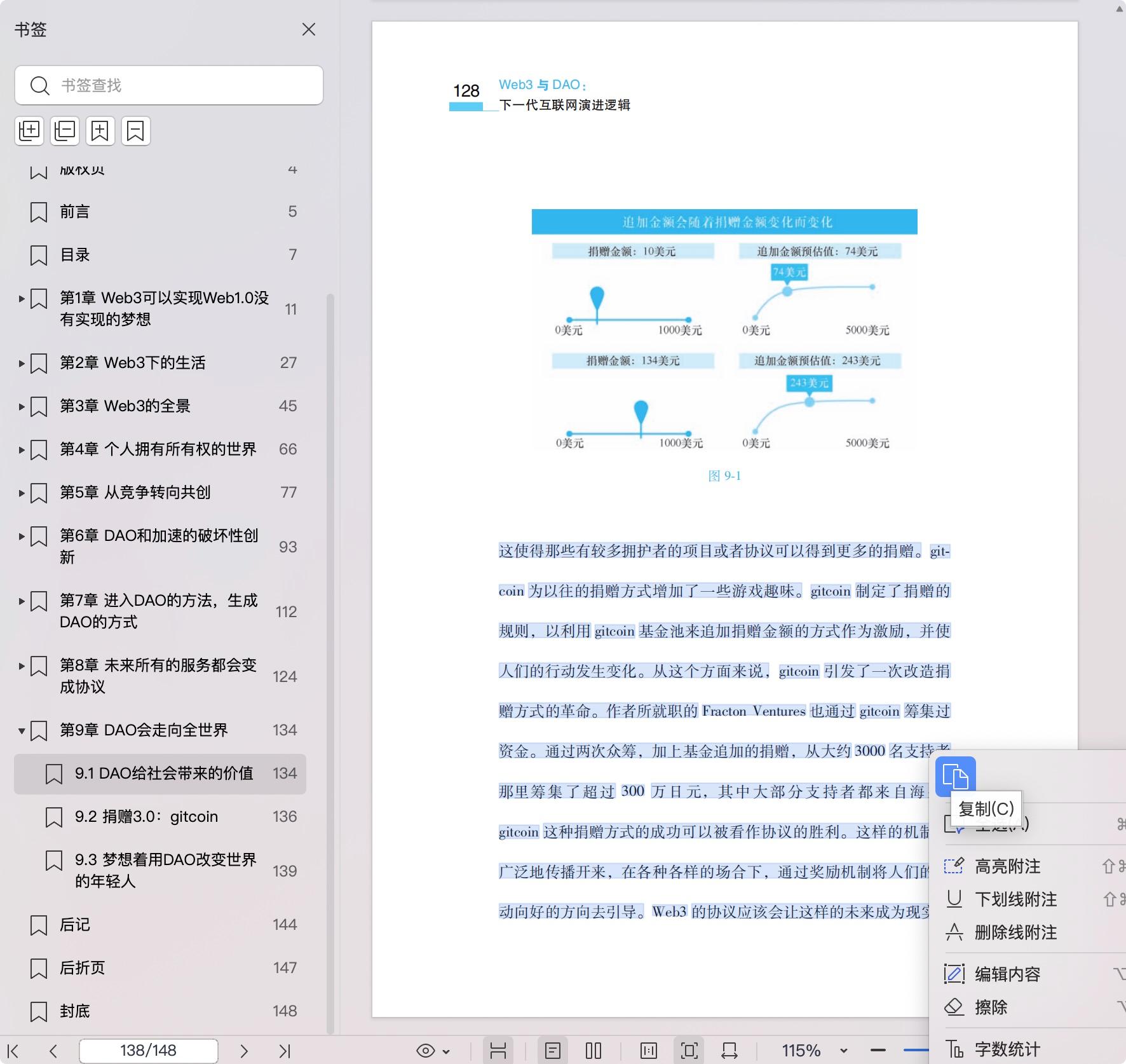
Task: Click the expand all bookmarks icon
Action: click(x=29, y=131)
